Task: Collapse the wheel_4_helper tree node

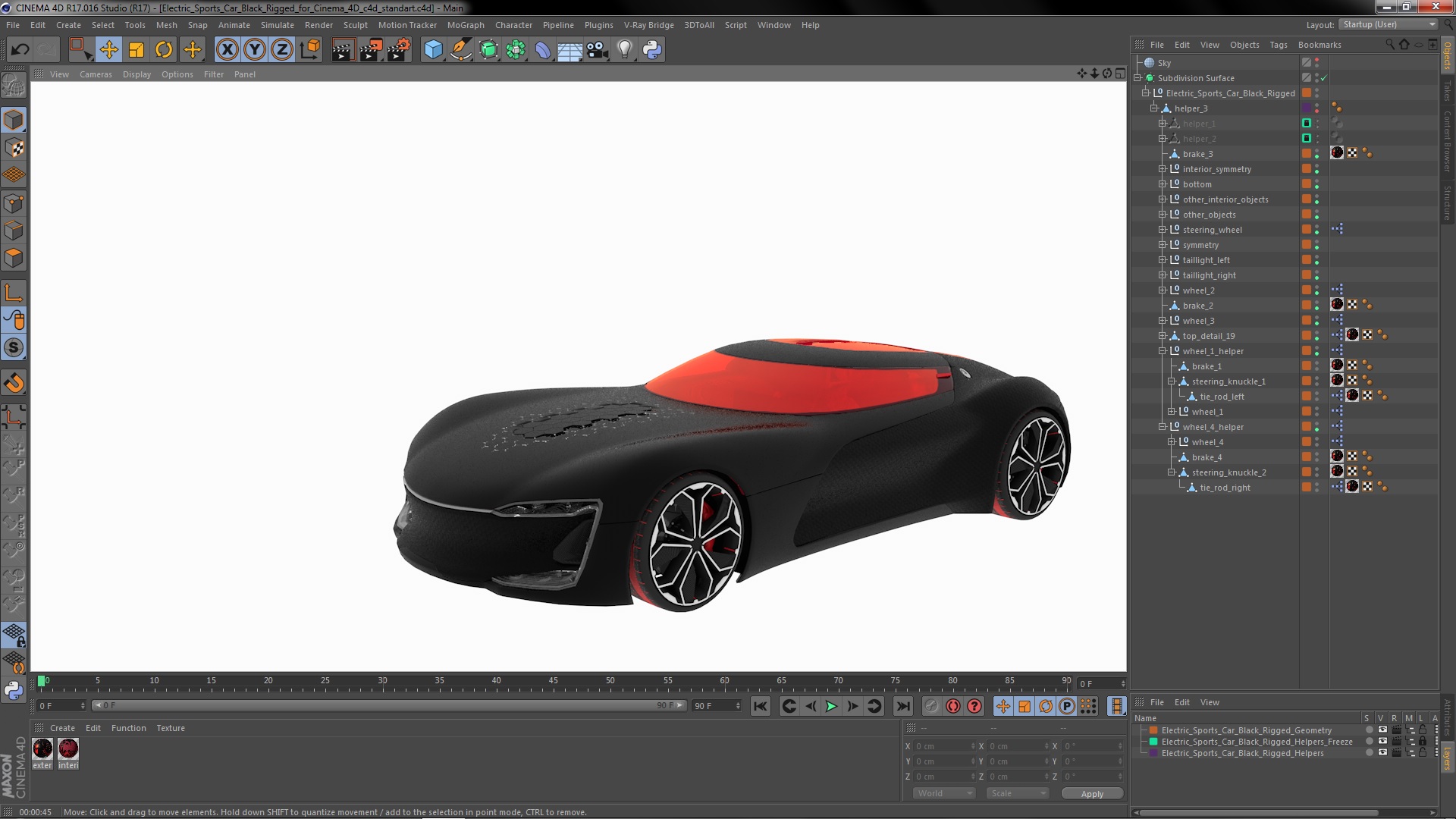Action: tap(1162, 427)
